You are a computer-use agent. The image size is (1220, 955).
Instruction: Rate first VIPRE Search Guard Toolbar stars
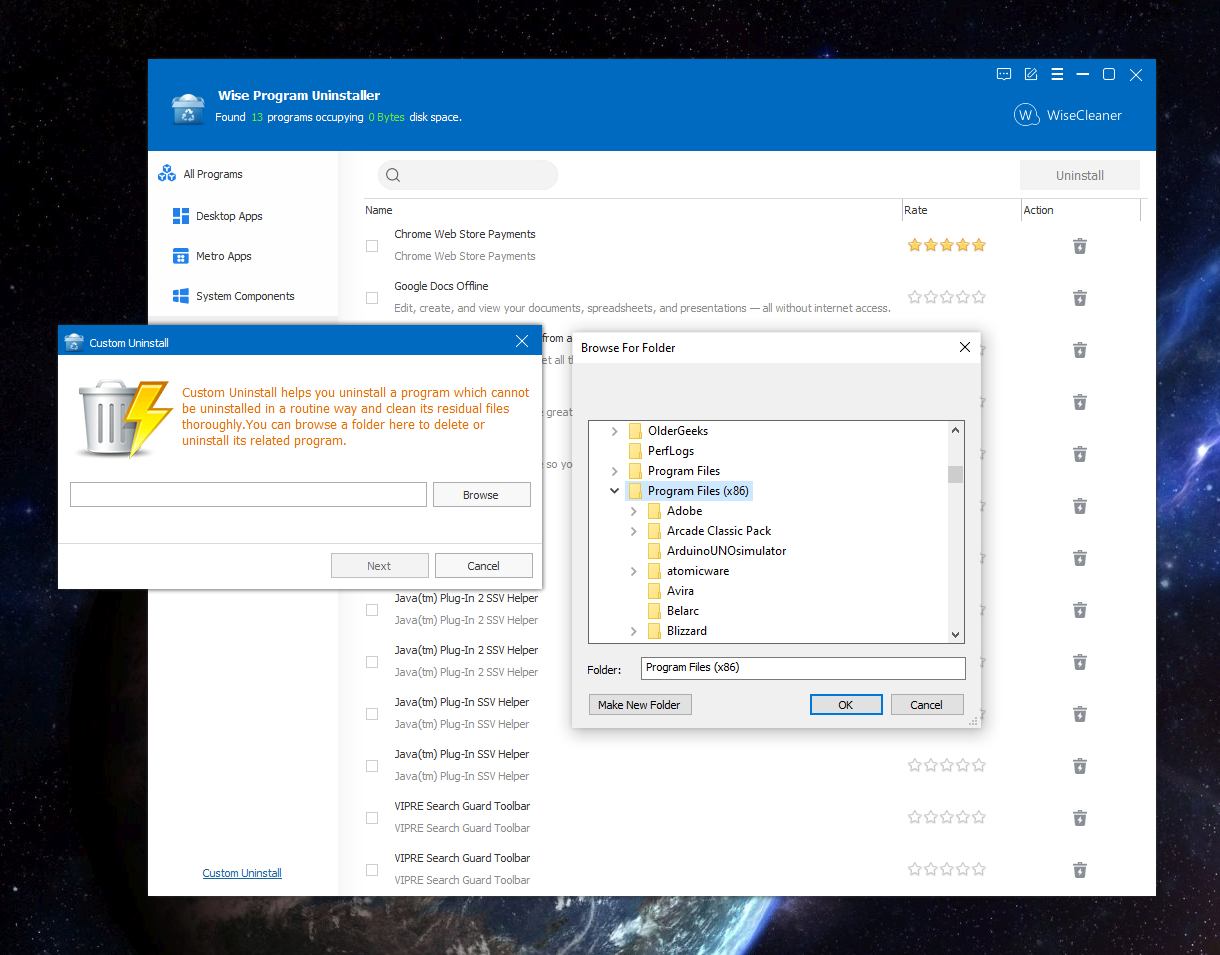[947, 817]
